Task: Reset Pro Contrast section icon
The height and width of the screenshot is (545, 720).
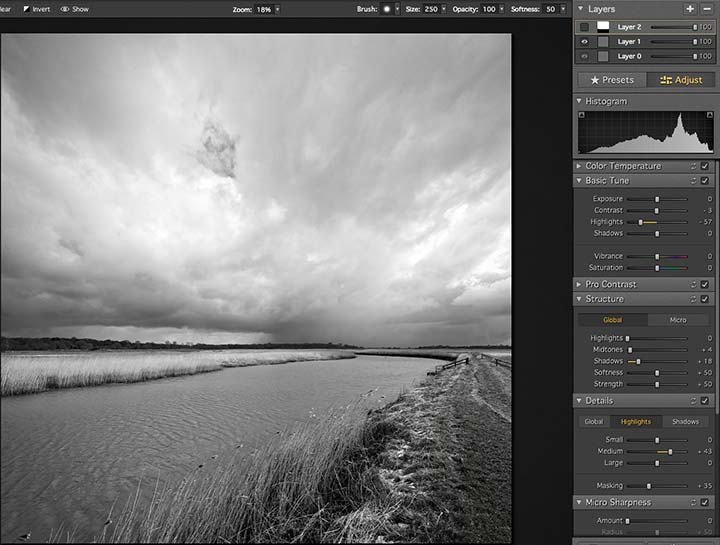Action: pyautogui.click(x=693, y=285)
